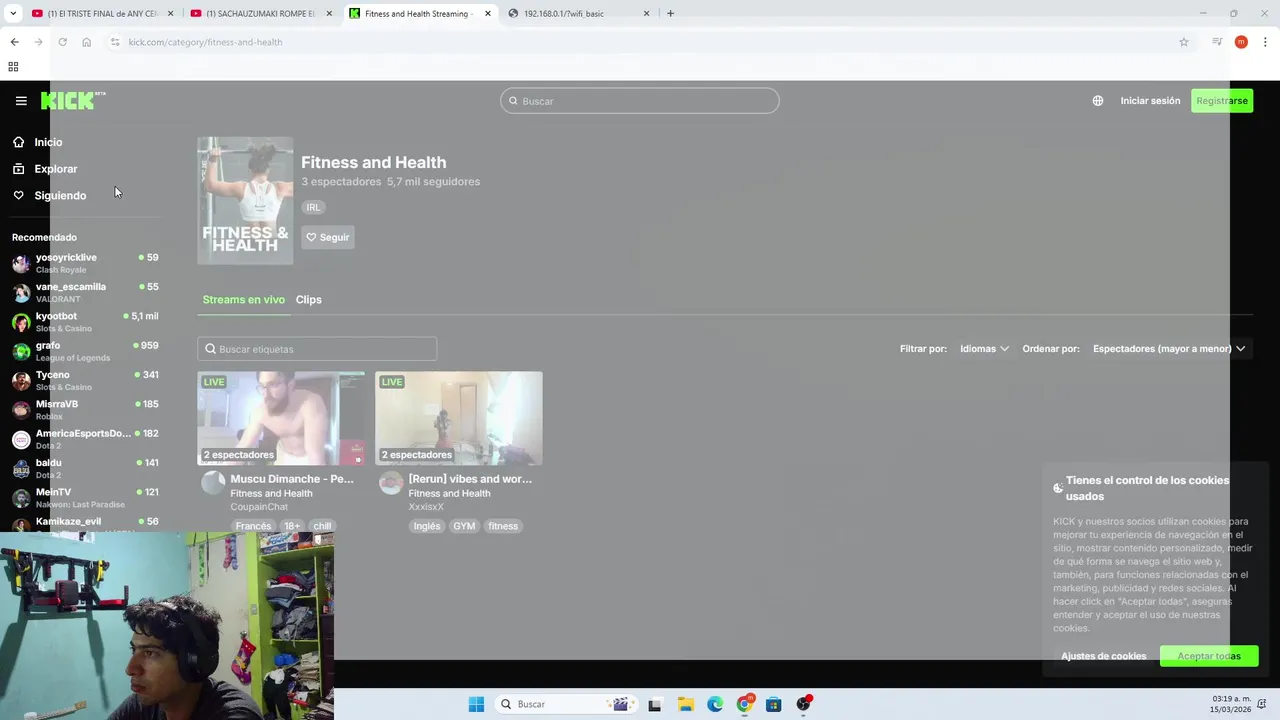This screenshot has width=1280, height=720.
Task: Click the CoupainChat channel name
Action: (x=259, y=507)
